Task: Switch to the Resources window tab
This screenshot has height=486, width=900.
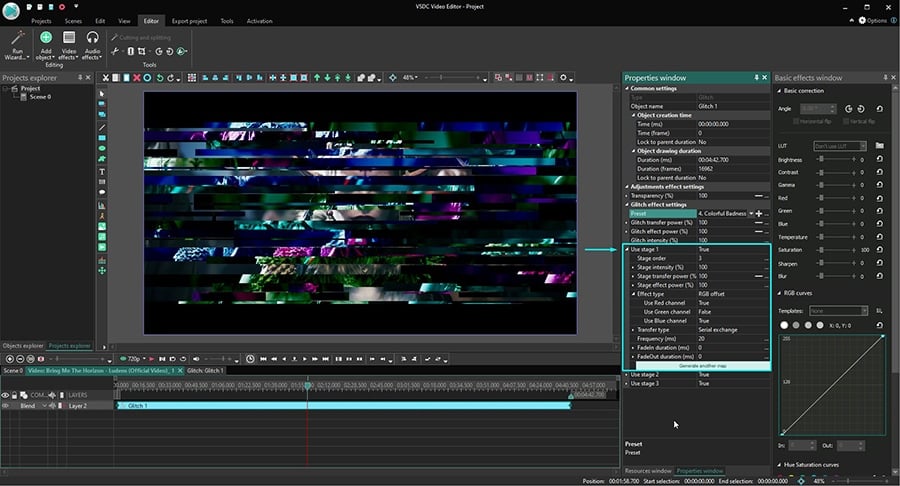Action: tap(647, 471)
